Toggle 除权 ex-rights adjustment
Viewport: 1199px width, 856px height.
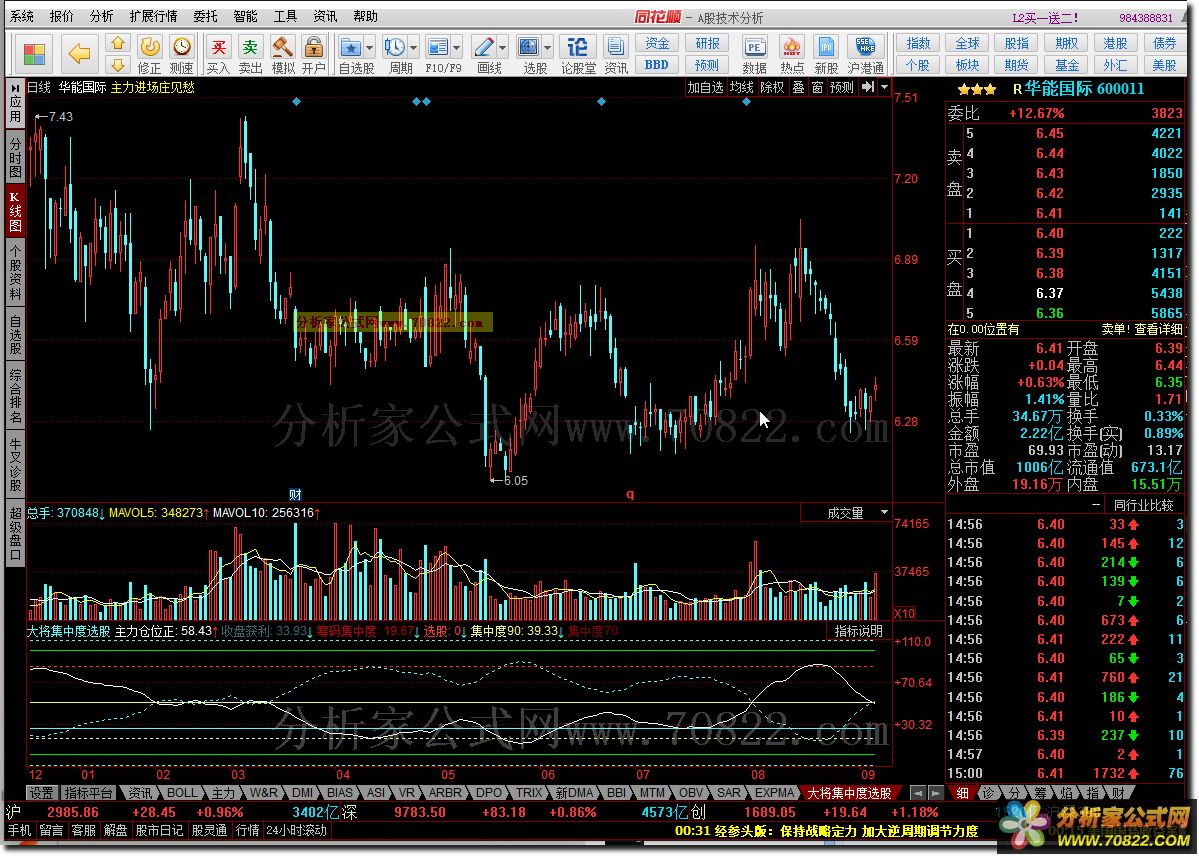(x=772, y=87)
